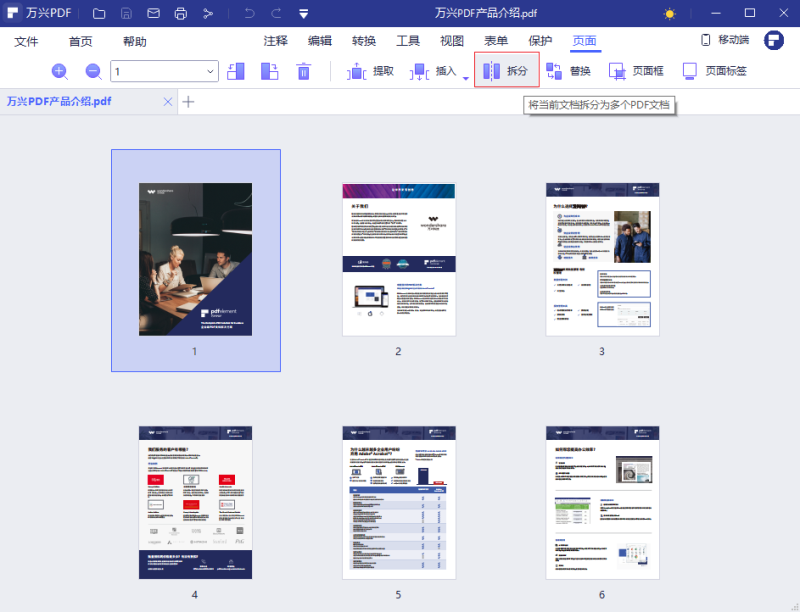Click the 拆分 split button
This screenshot has width=800, height=612.
[506, 71]
